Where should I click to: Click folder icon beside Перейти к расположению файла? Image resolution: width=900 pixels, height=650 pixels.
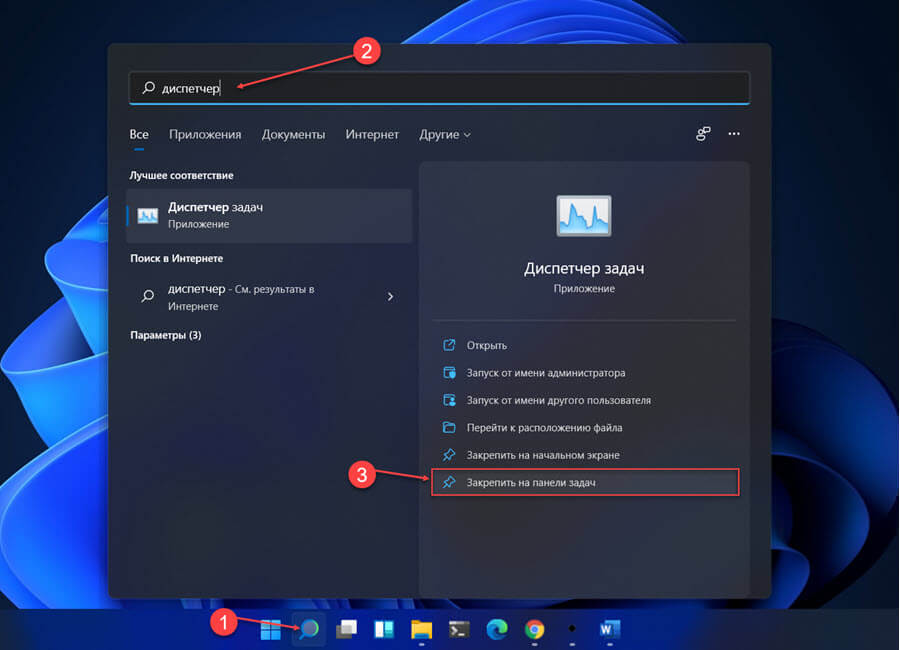click(449, 427)
